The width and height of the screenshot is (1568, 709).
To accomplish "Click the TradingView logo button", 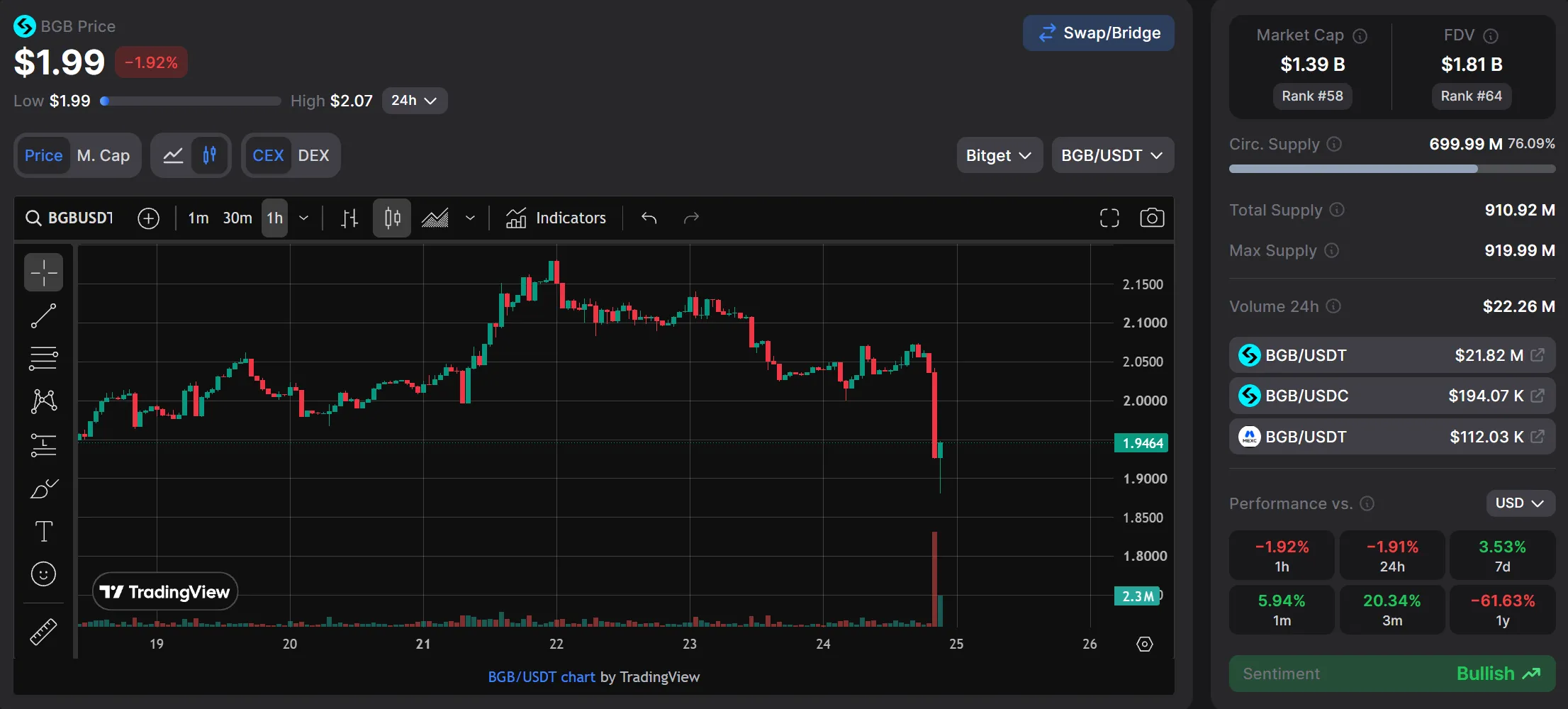I will 165,591.
